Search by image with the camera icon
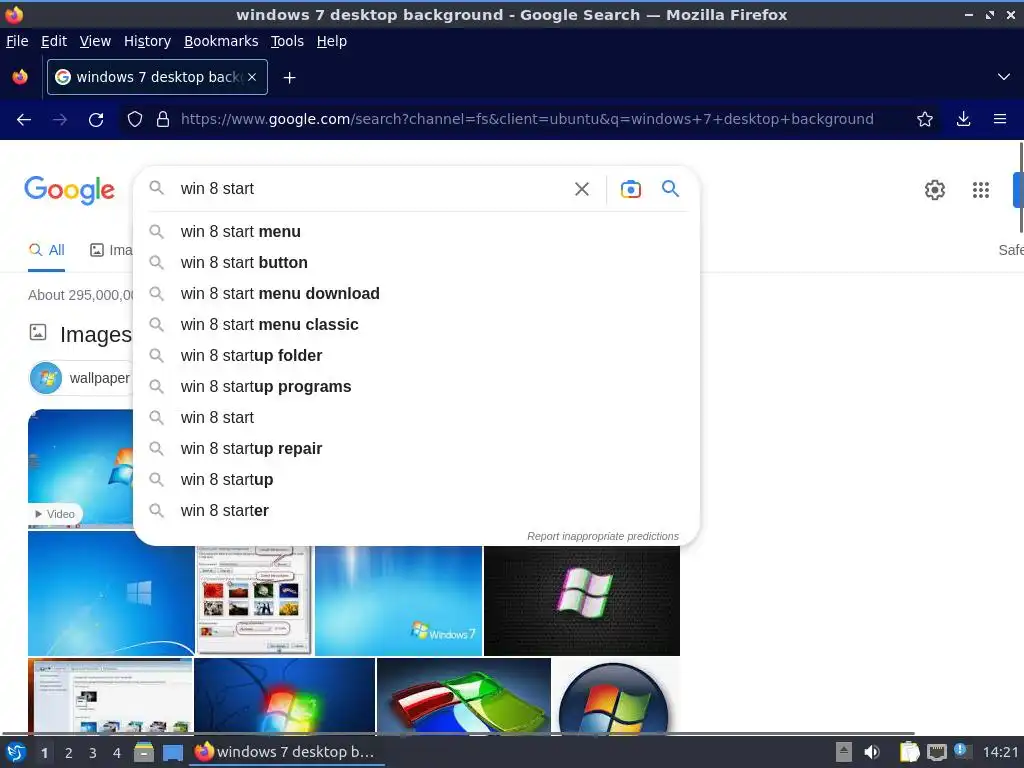 pyautogui.click(x=631, y=189)
